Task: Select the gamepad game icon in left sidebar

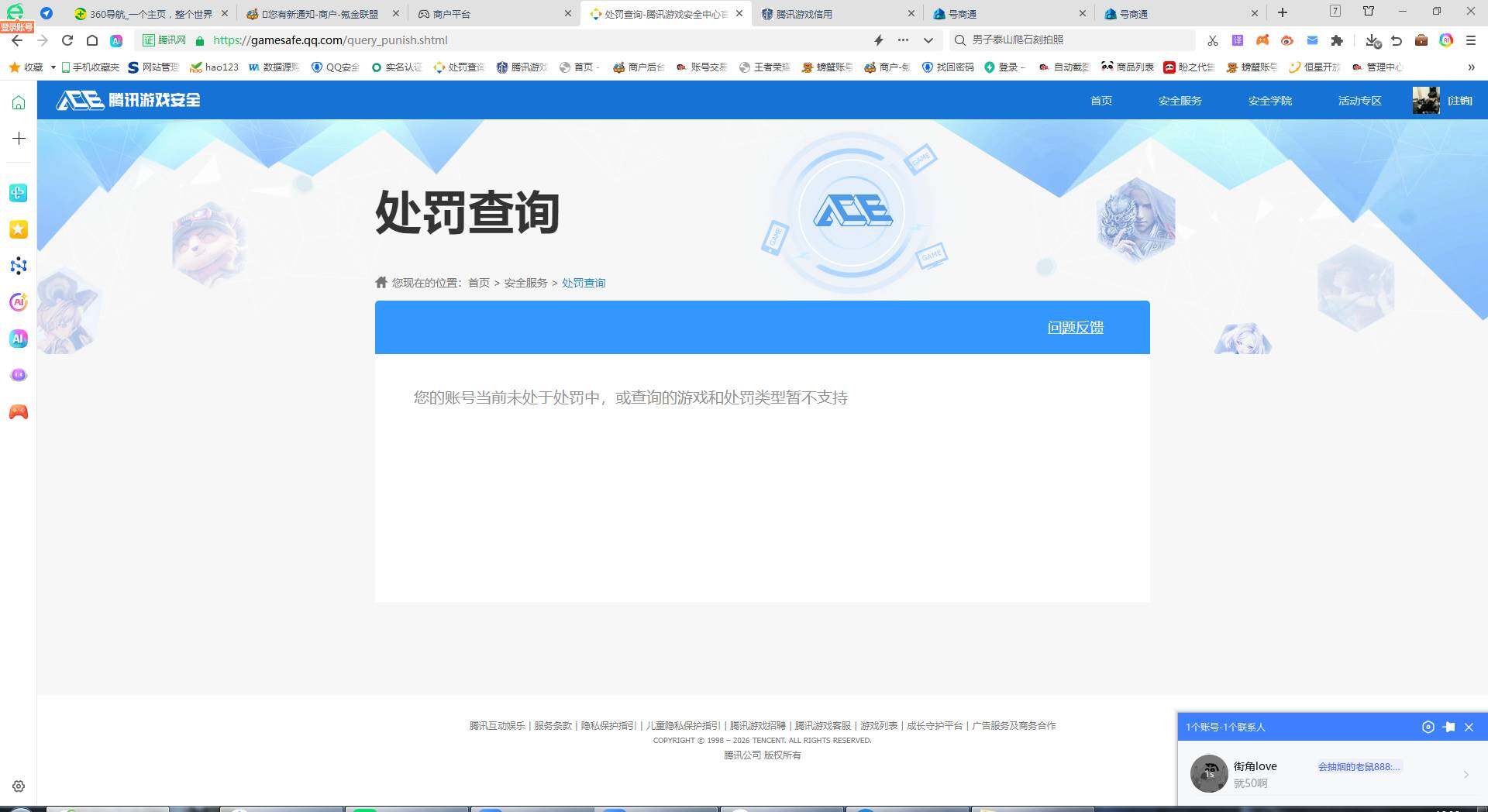Action: (x=18, y=411)
